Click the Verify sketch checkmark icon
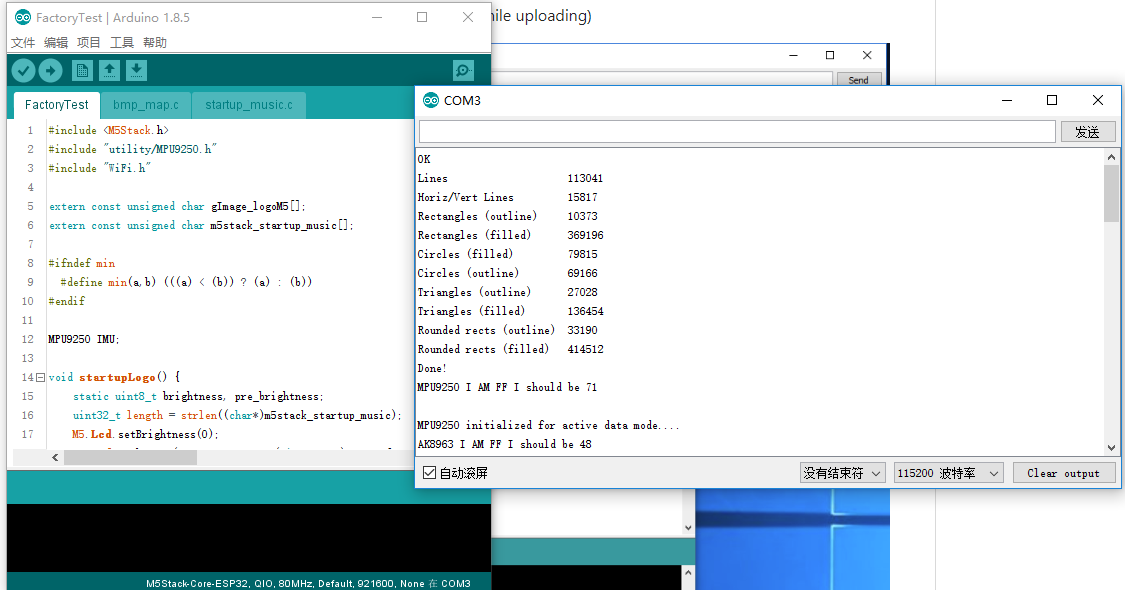The height and width of the screenshot is (590, 1125). (x=24, y=70)
